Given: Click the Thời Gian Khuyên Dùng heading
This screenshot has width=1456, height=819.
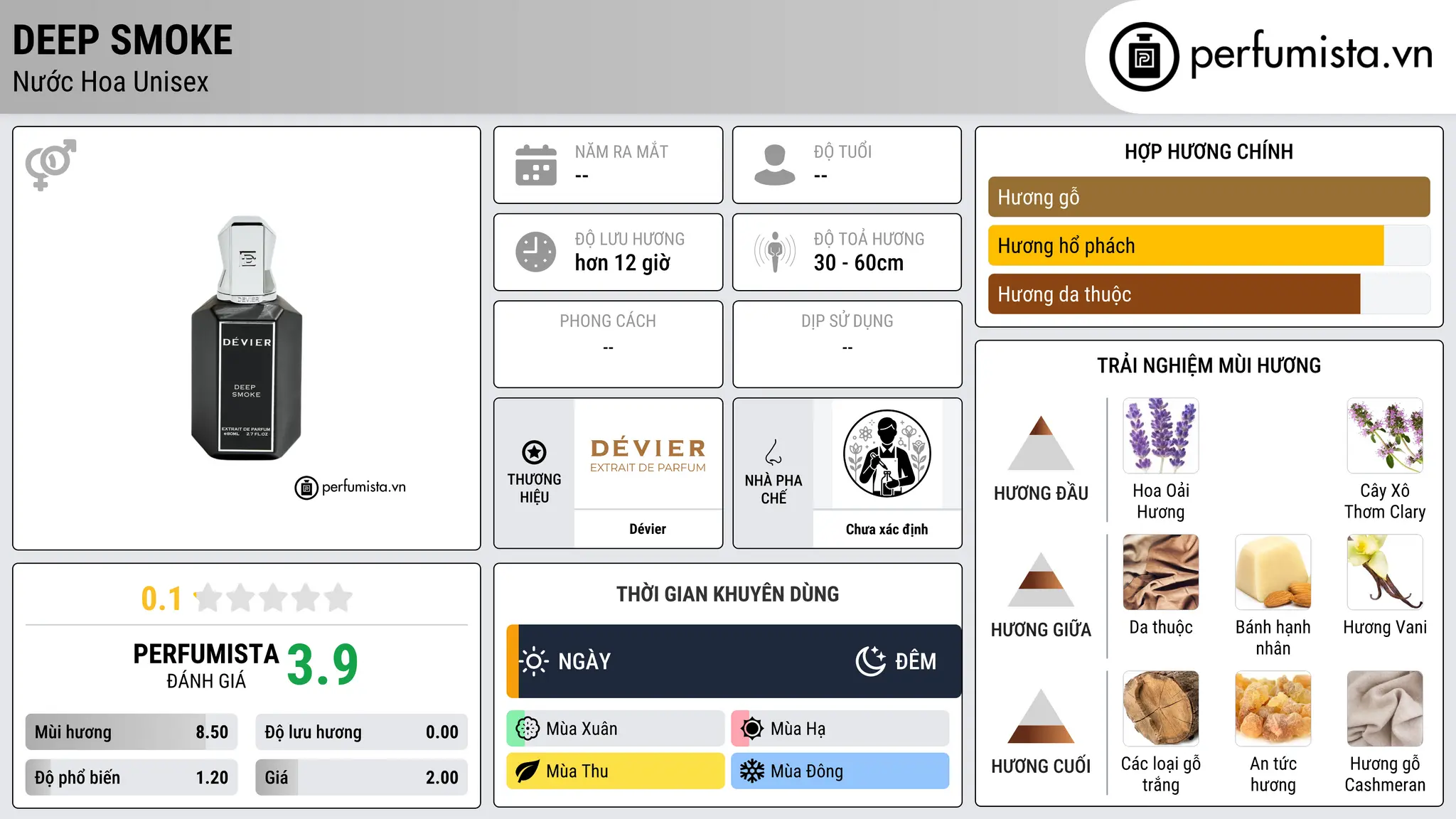Looking at the screenshot, I should [x=727, y=594].
